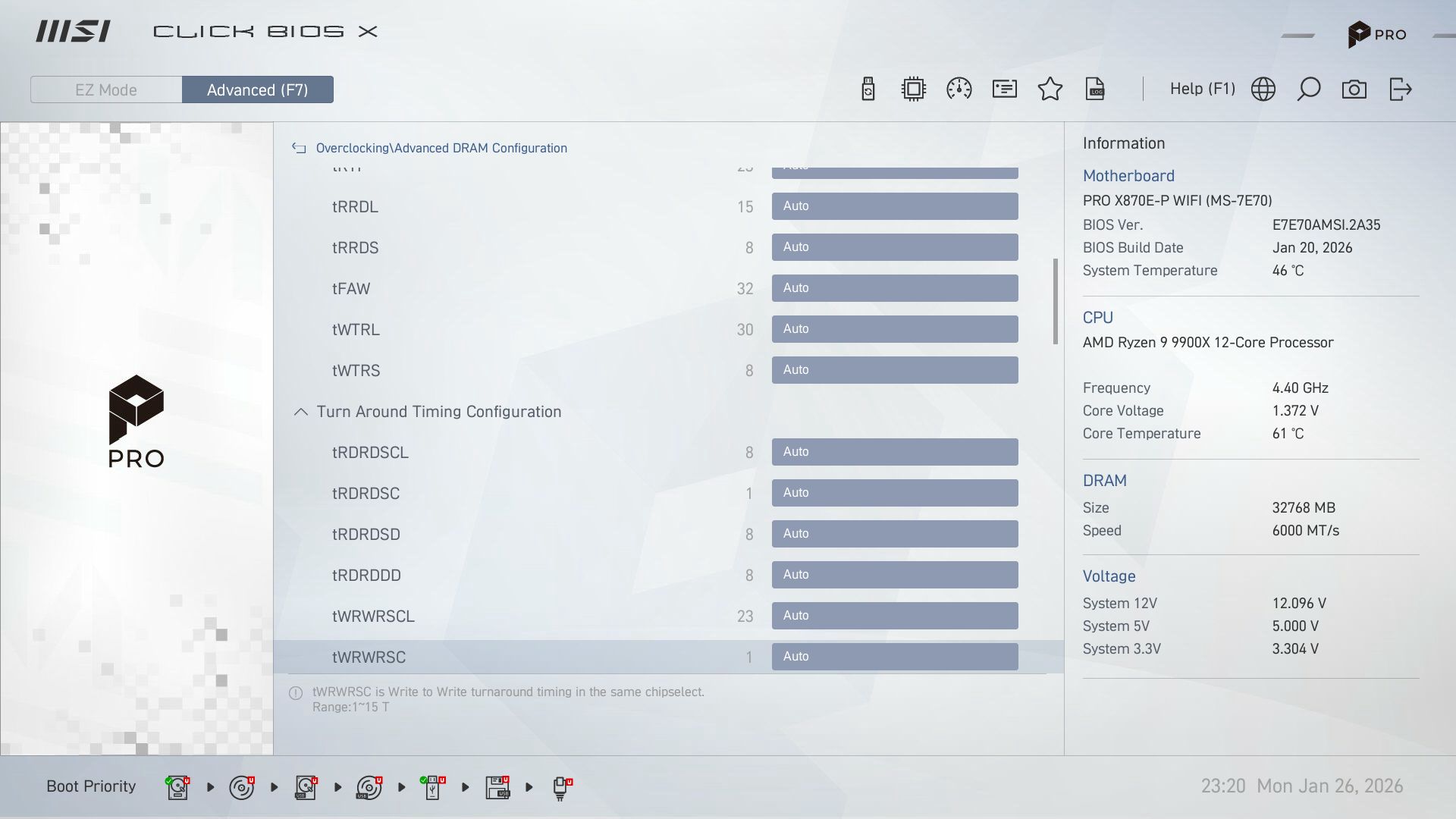Switch to EZ Mode
Viewport: 1456px width, 819px height.
tap(105, 89)
